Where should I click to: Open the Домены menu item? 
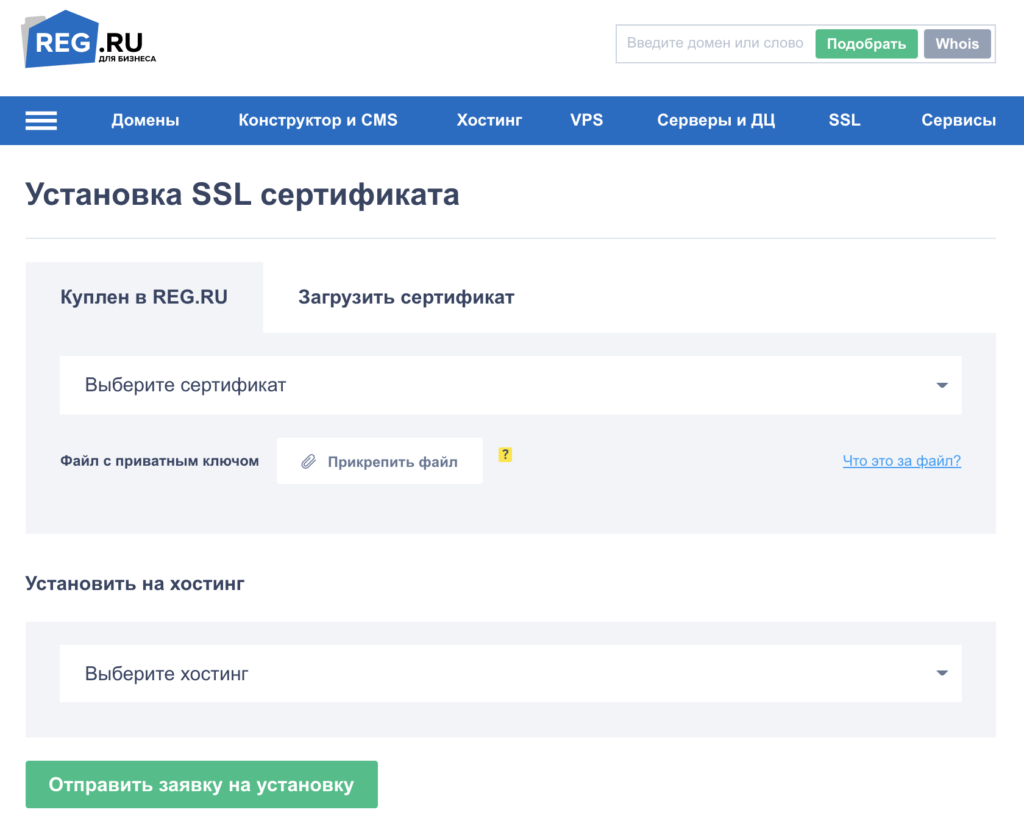coord(145,121)
